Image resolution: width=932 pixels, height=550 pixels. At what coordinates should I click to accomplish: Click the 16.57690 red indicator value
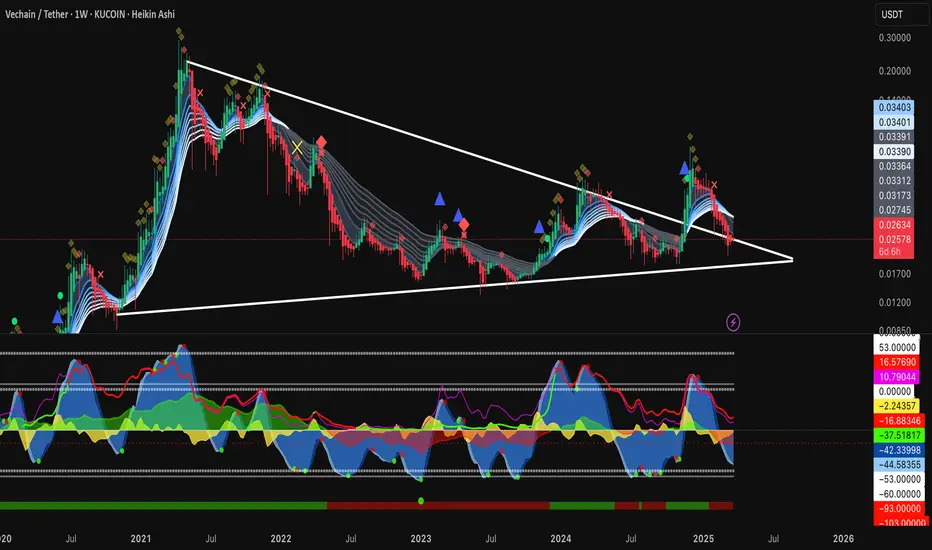898,362
